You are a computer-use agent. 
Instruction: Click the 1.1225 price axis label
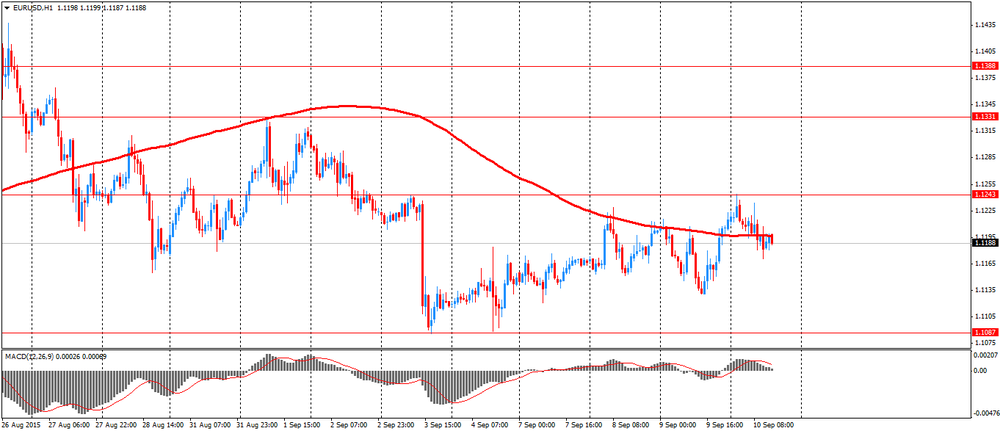point(985,210)
